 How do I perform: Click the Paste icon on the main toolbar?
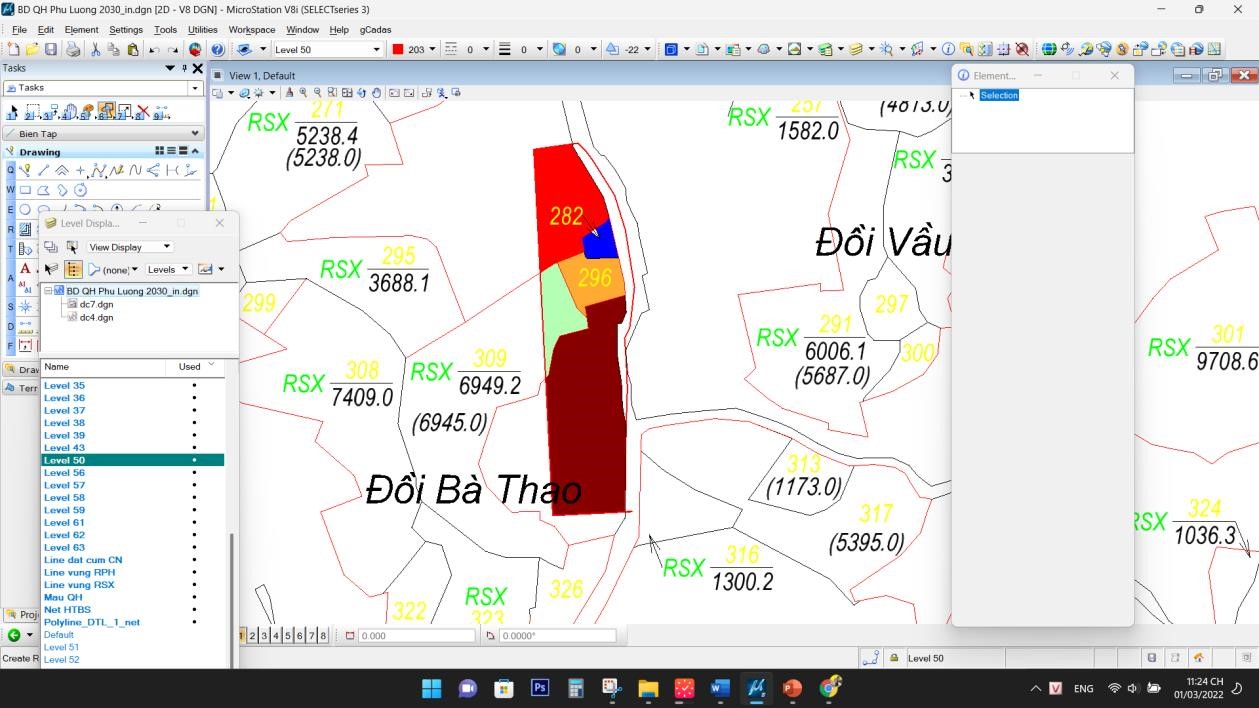coord(132,49)
